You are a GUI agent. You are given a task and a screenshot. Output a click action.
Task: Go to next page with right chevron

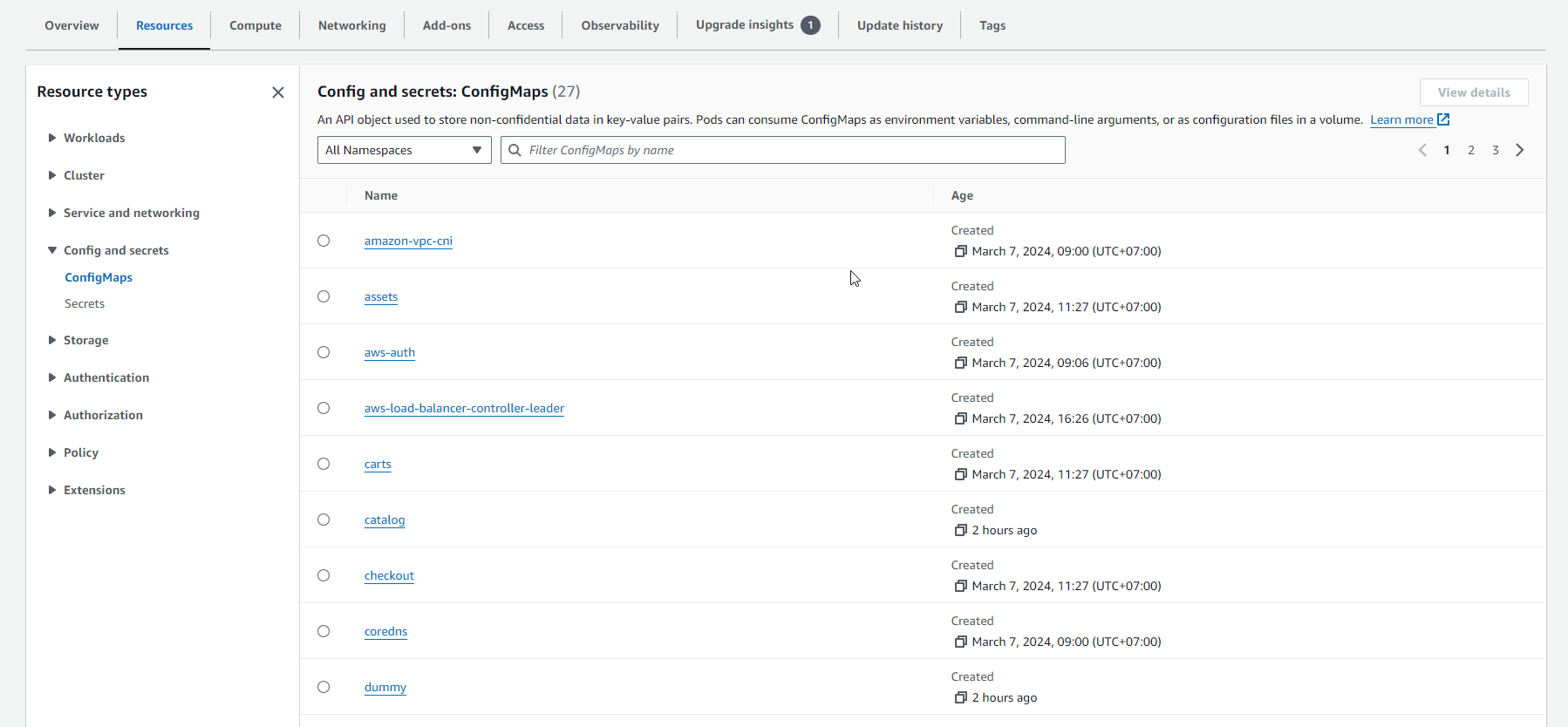coord(1520,150)
